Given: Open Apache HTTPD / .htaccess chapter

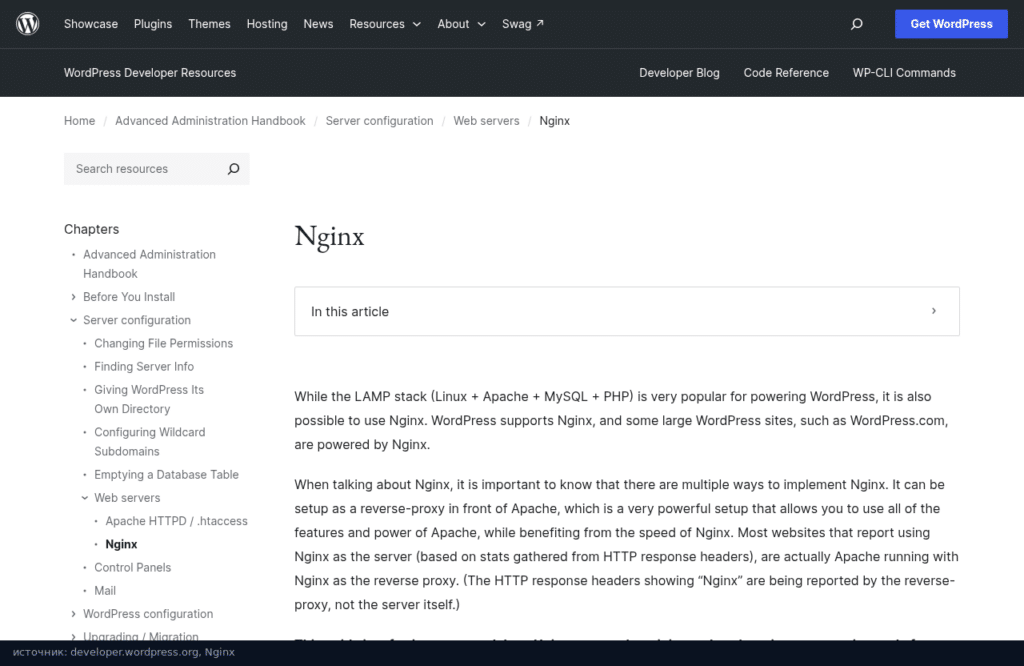Looking at the screenshot, I should [176, 521].
